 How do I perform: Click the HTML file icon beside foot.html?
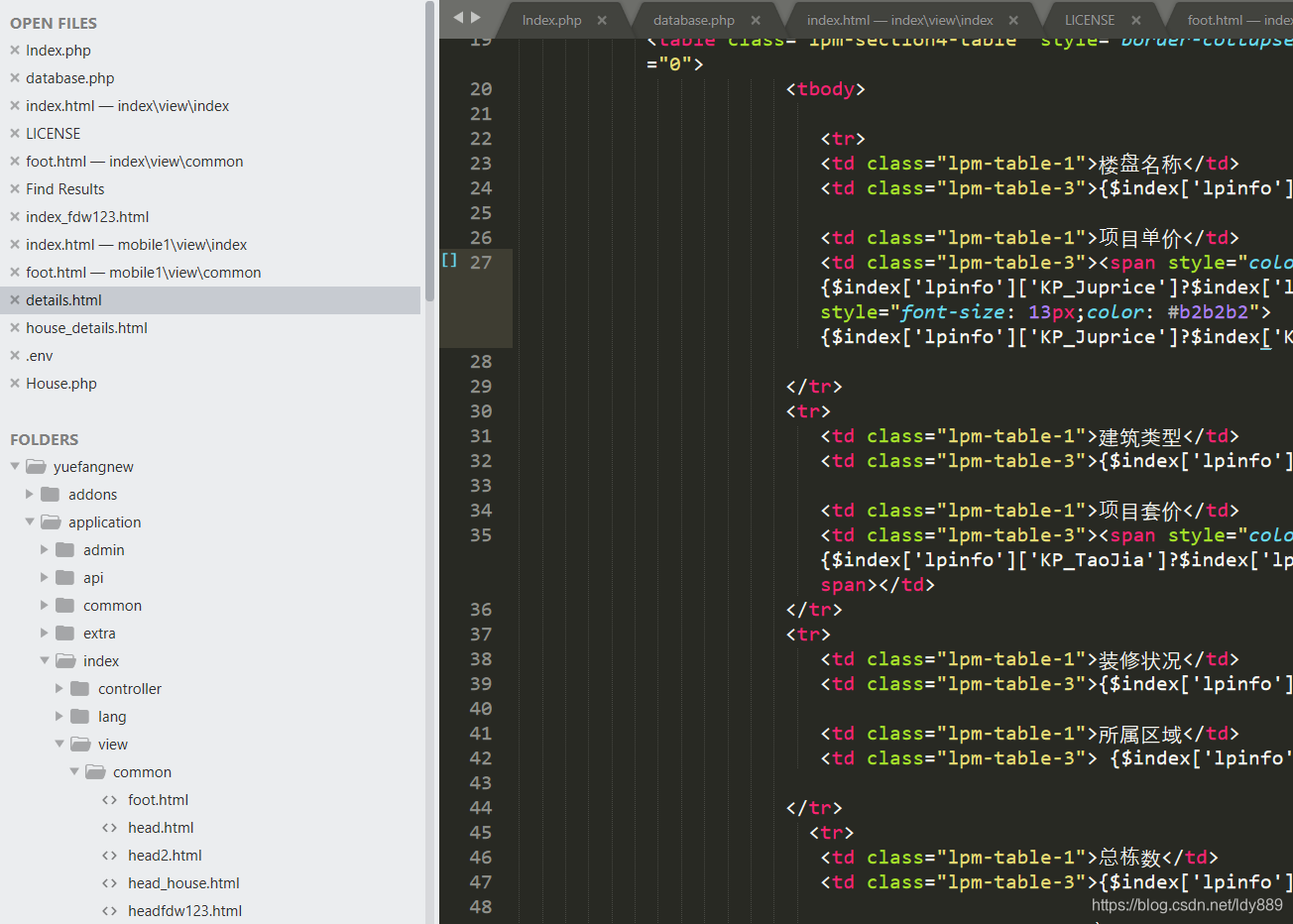point(109,799)
